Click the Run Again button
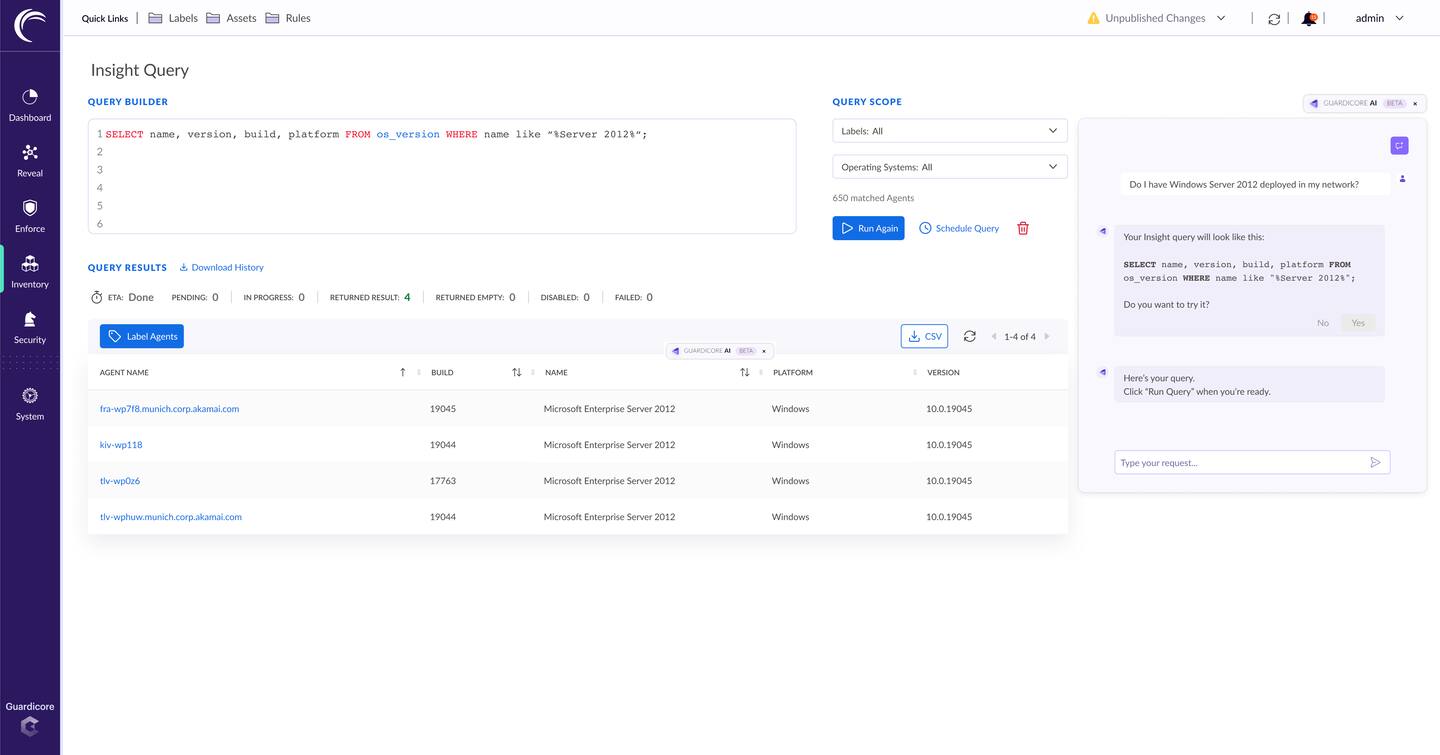The height and width of the screenshot is (755, 1440). (868, 228)
